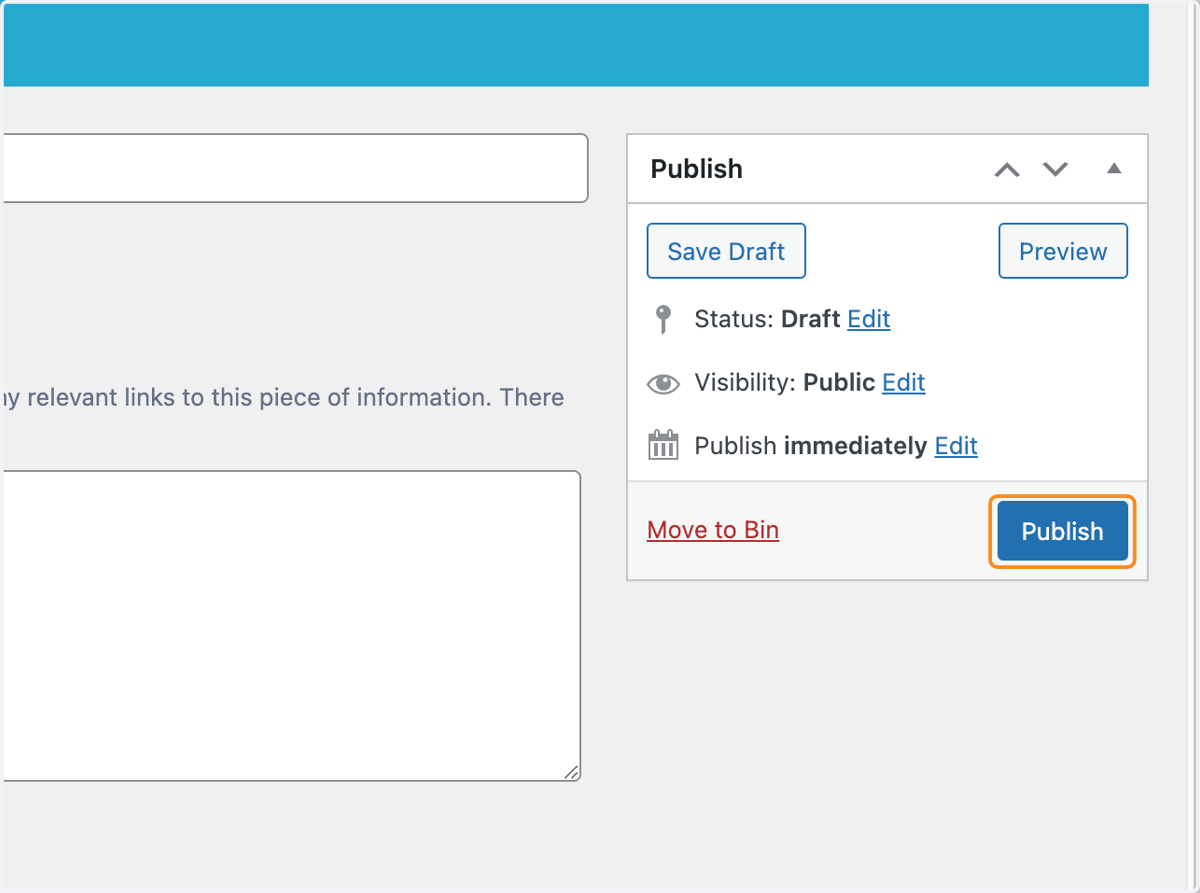Edit the Draft status
1200x893 pixels.
pos(869,319)
